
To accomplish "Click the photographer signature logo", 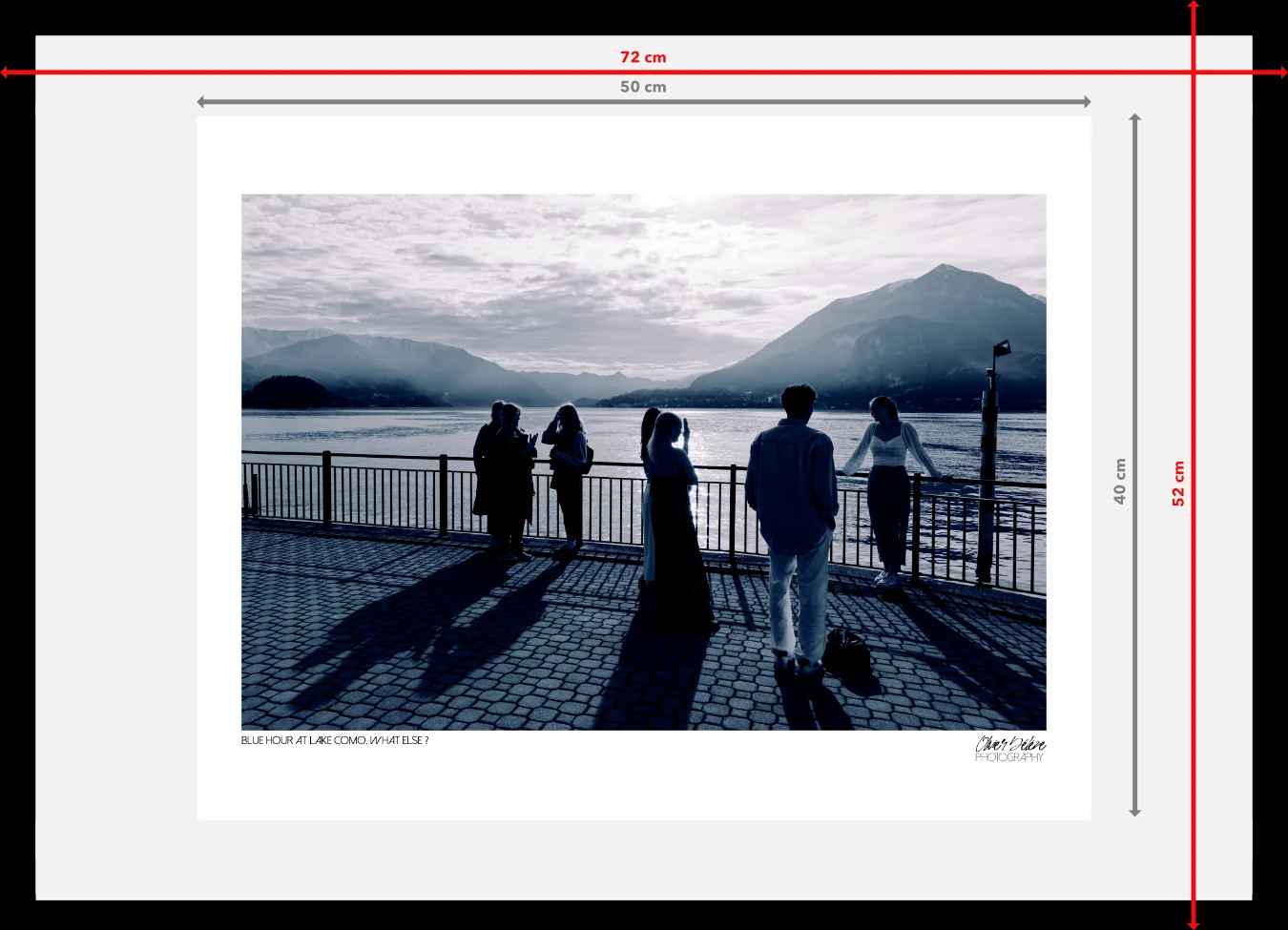I will point(1010,749).
